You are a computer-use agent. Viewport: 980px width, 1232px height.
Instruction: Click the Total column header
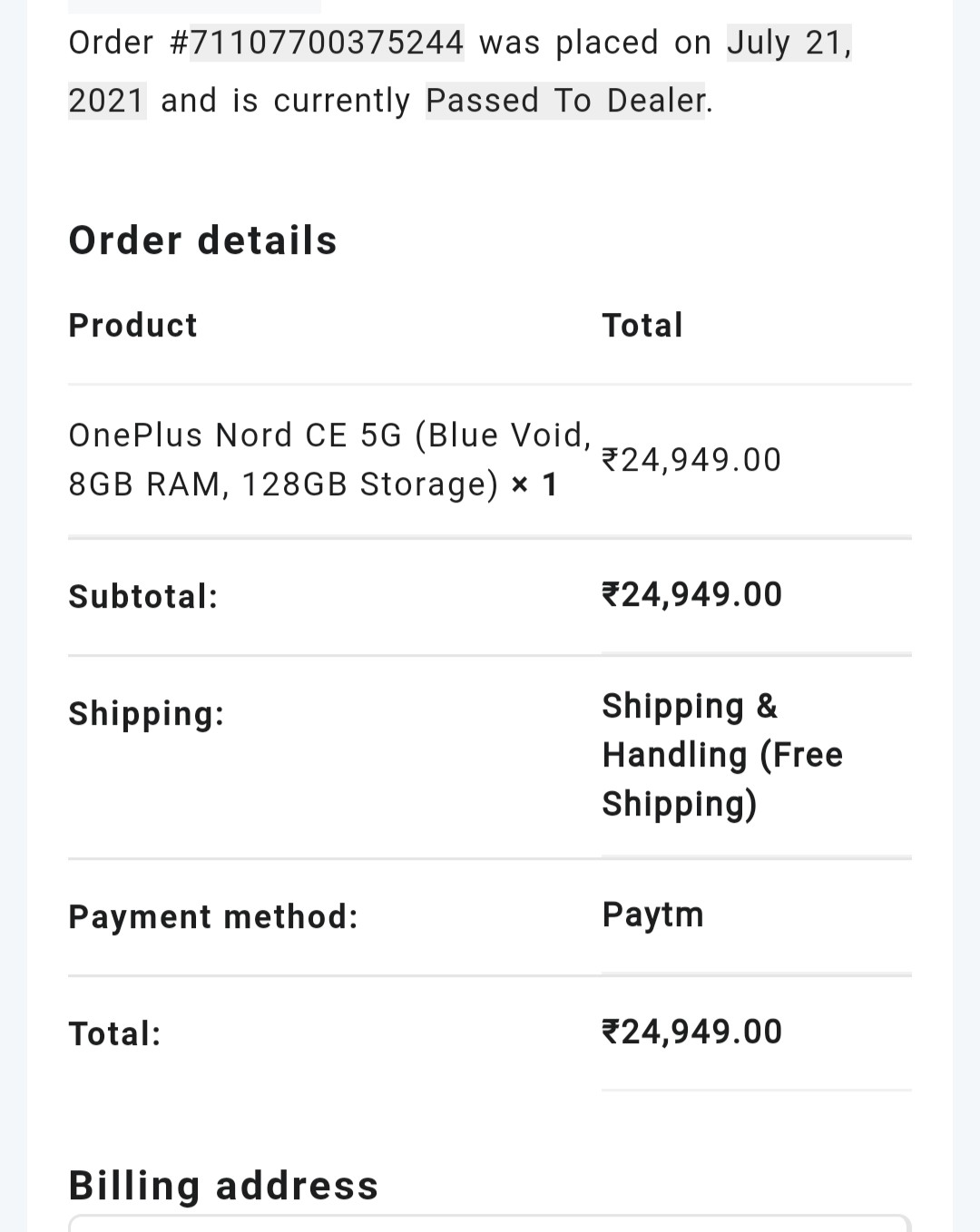pyautogui.click(x=642, y=325)
